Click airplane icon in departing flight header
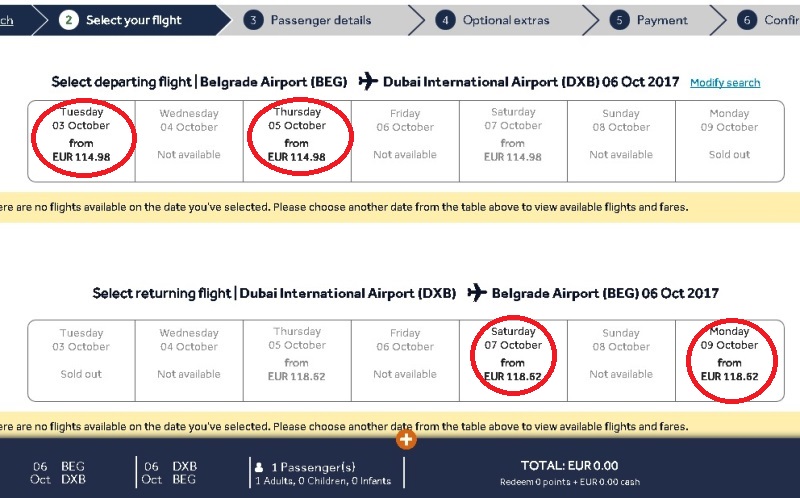The height and width of the screenshot is (498, 800). [367, 81]
